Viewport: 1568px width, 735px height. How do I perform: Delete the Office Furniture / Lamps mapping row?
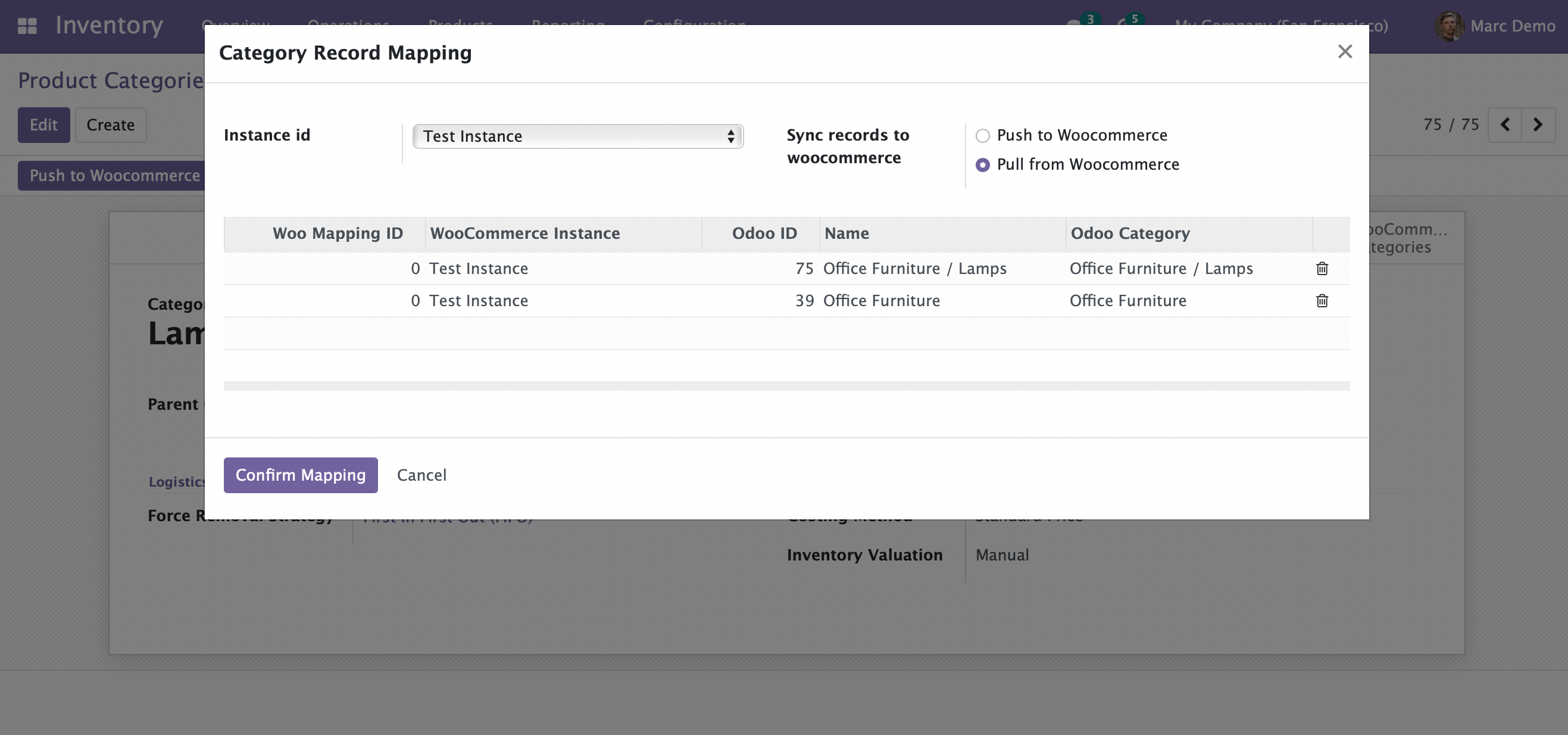click(x=1322, y=269)
